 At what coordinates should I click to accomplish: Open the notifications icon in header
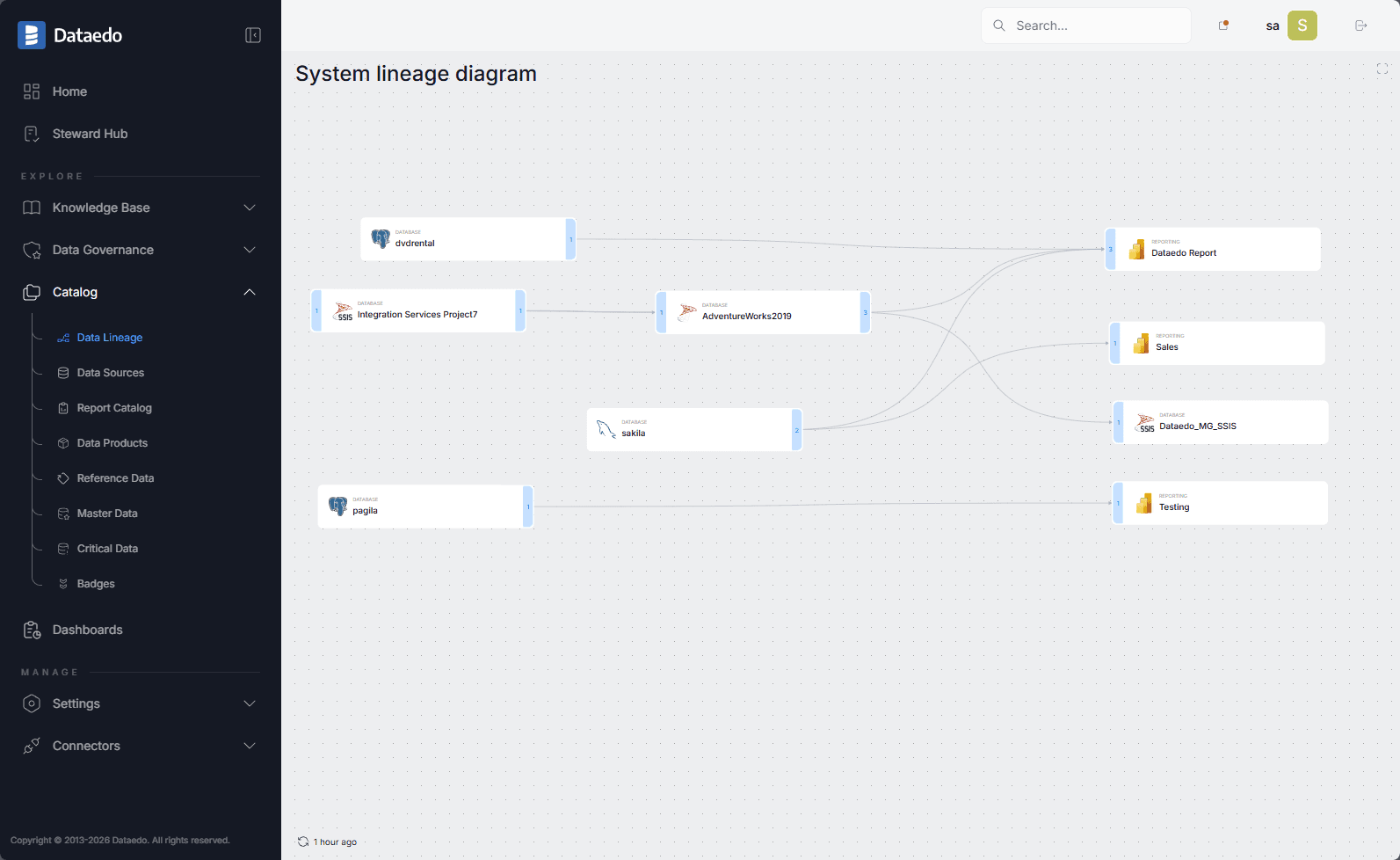coord(1223,26)
